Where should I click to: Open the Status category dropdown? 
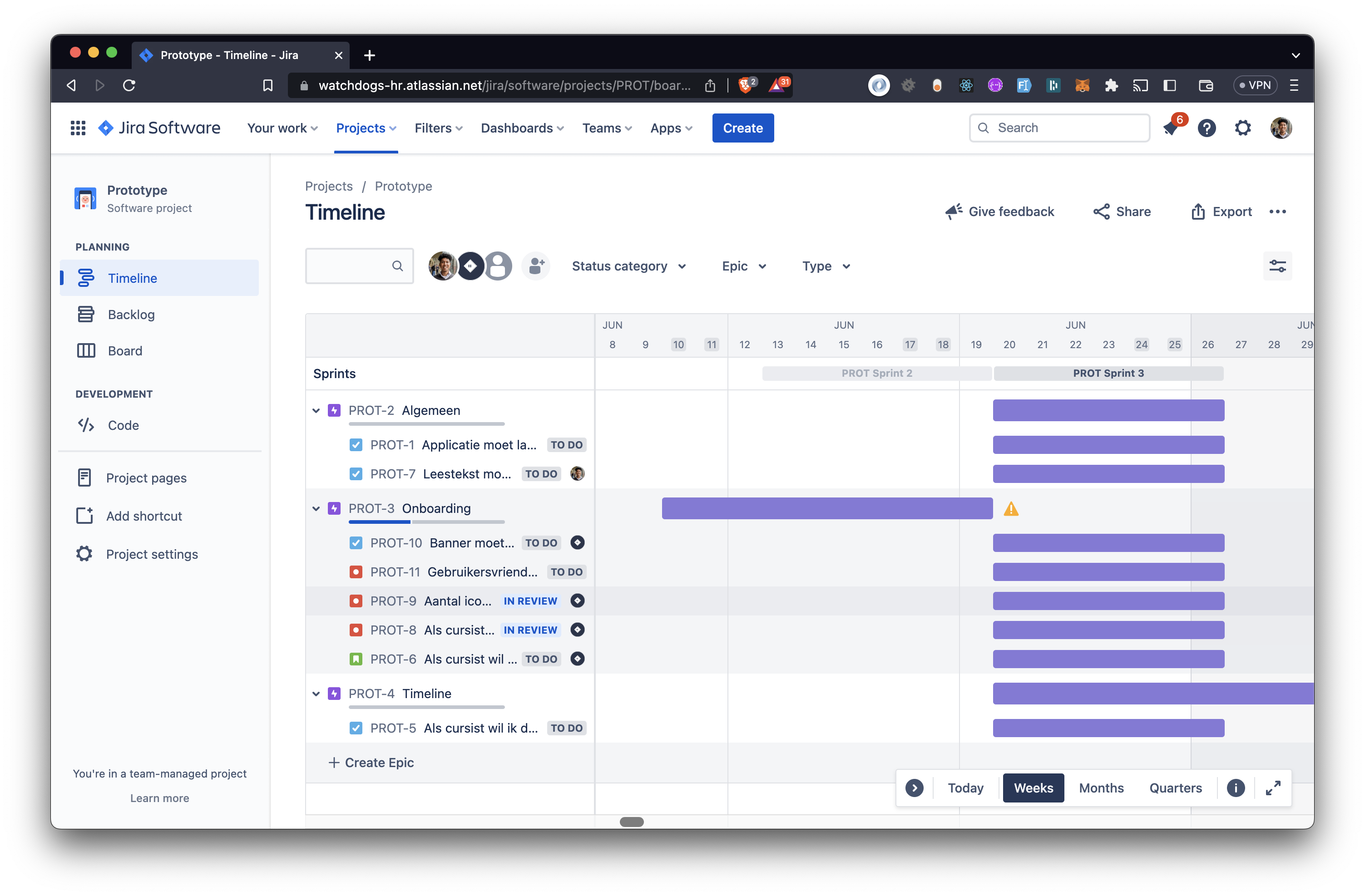click(628, 266)
